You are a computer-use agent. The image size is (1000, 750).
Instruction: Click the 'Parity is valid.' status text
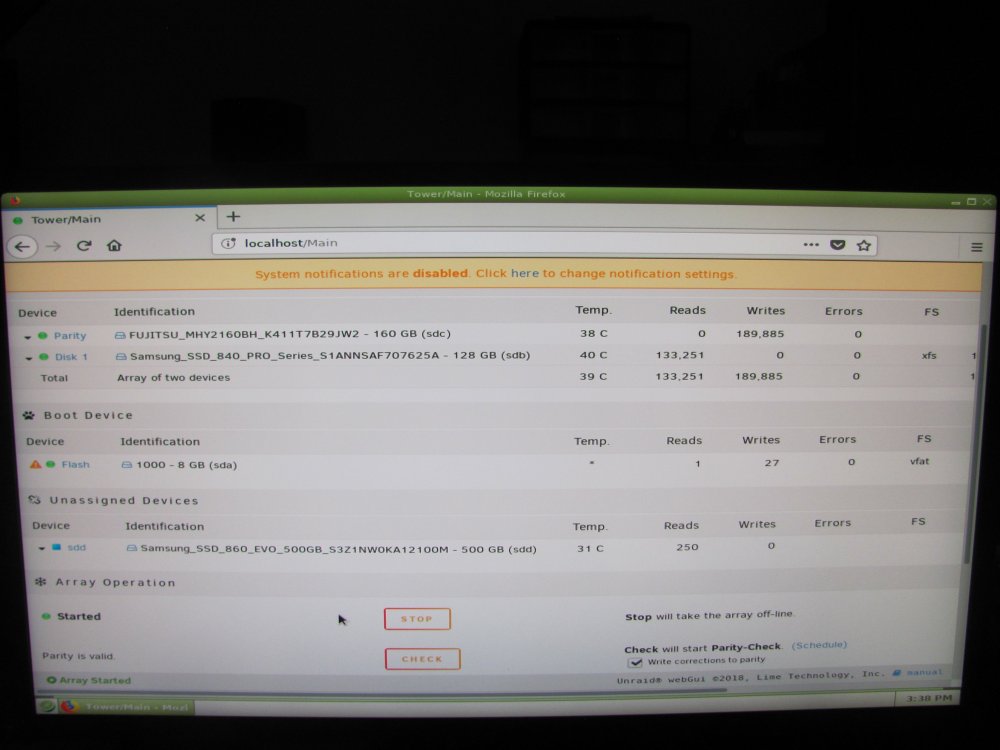pos(78,656)
